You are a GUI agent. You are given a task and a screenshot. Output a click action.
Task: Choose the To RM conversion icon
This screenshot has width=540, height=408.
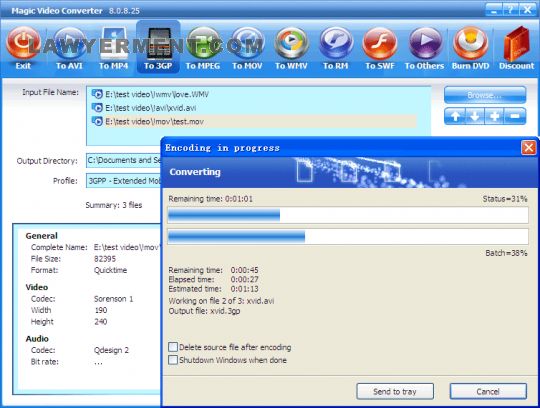pyautogui.click(x=336, y=43)
